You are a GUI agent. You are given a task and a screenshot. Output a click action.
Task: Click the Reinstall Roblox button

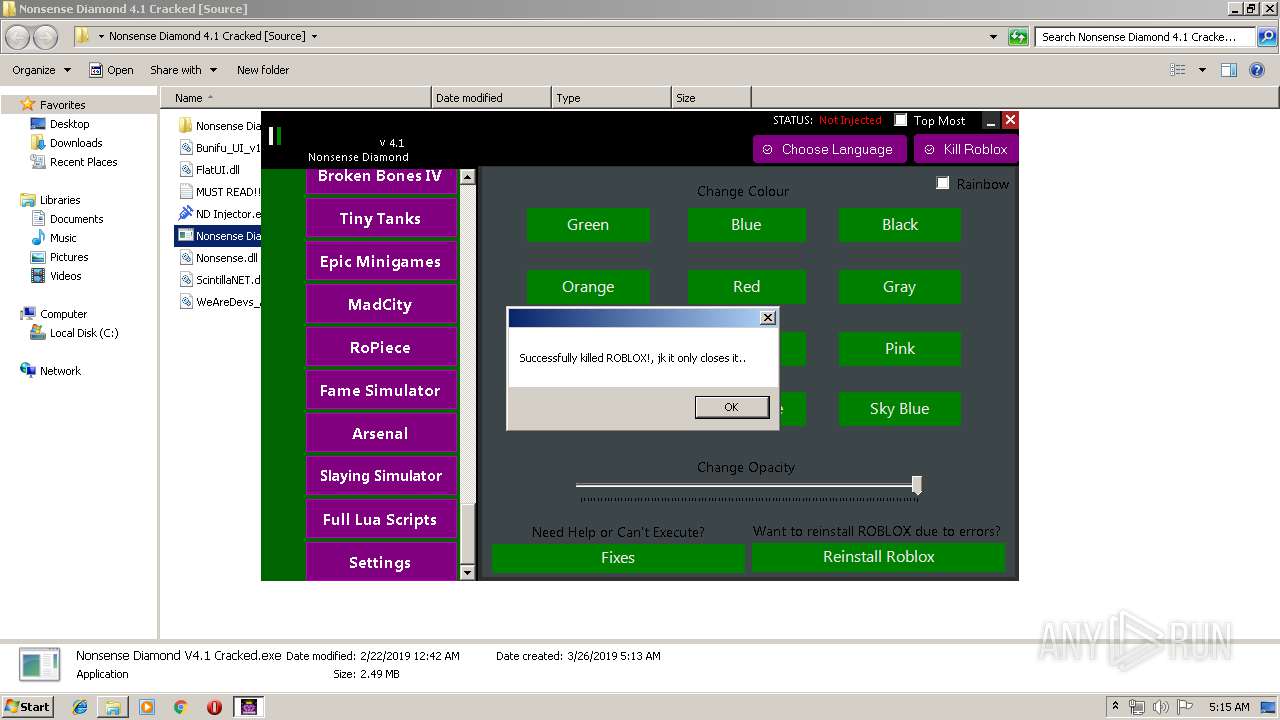(878, 557)
